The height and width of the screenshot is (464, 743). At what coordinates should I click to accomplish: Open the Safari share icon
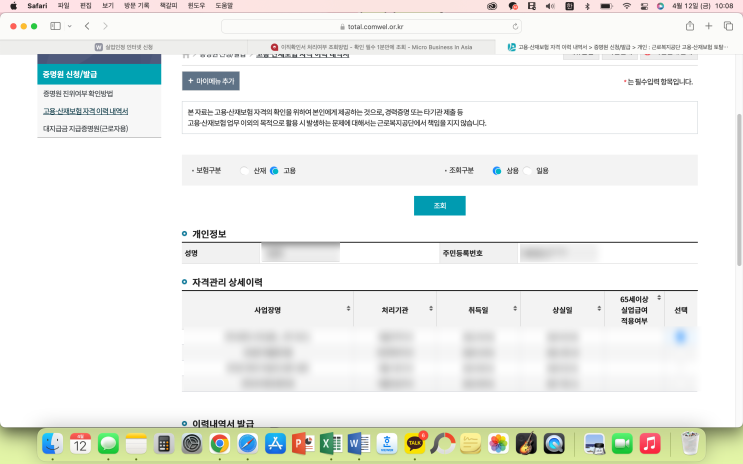pyautogui.click(x=690, y=26)
